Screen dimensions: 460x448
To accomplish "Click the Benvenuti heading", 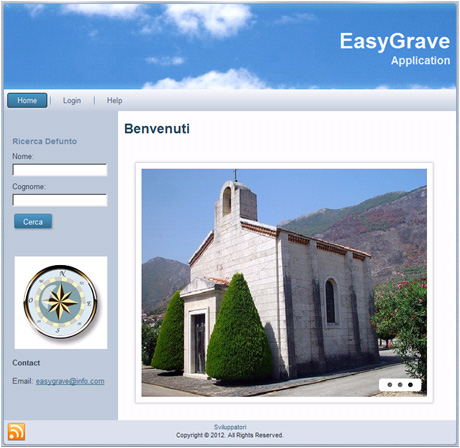I will [x=157, y=129].
